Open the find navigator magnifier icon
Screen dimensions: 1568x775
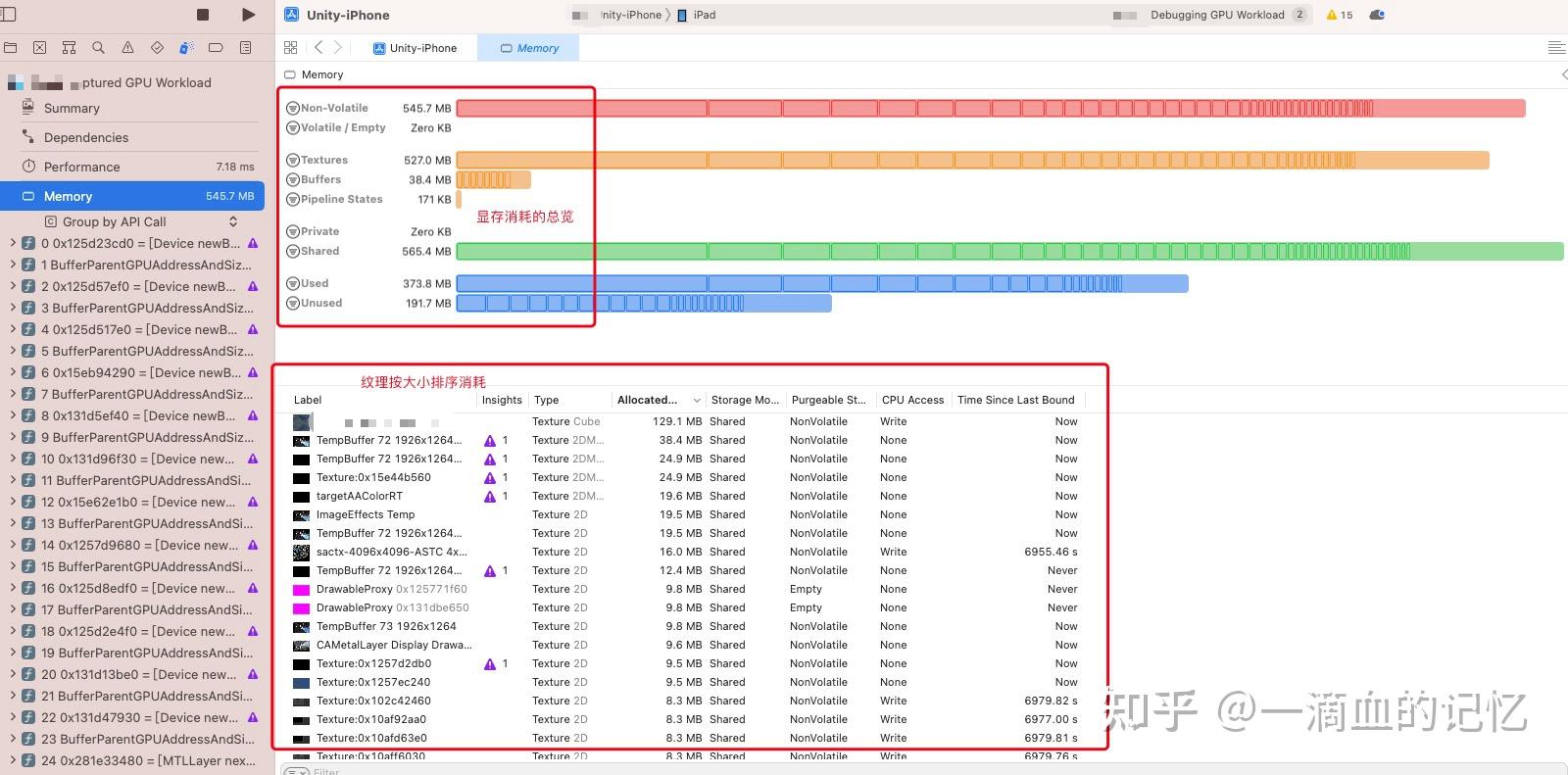(98, 47)
